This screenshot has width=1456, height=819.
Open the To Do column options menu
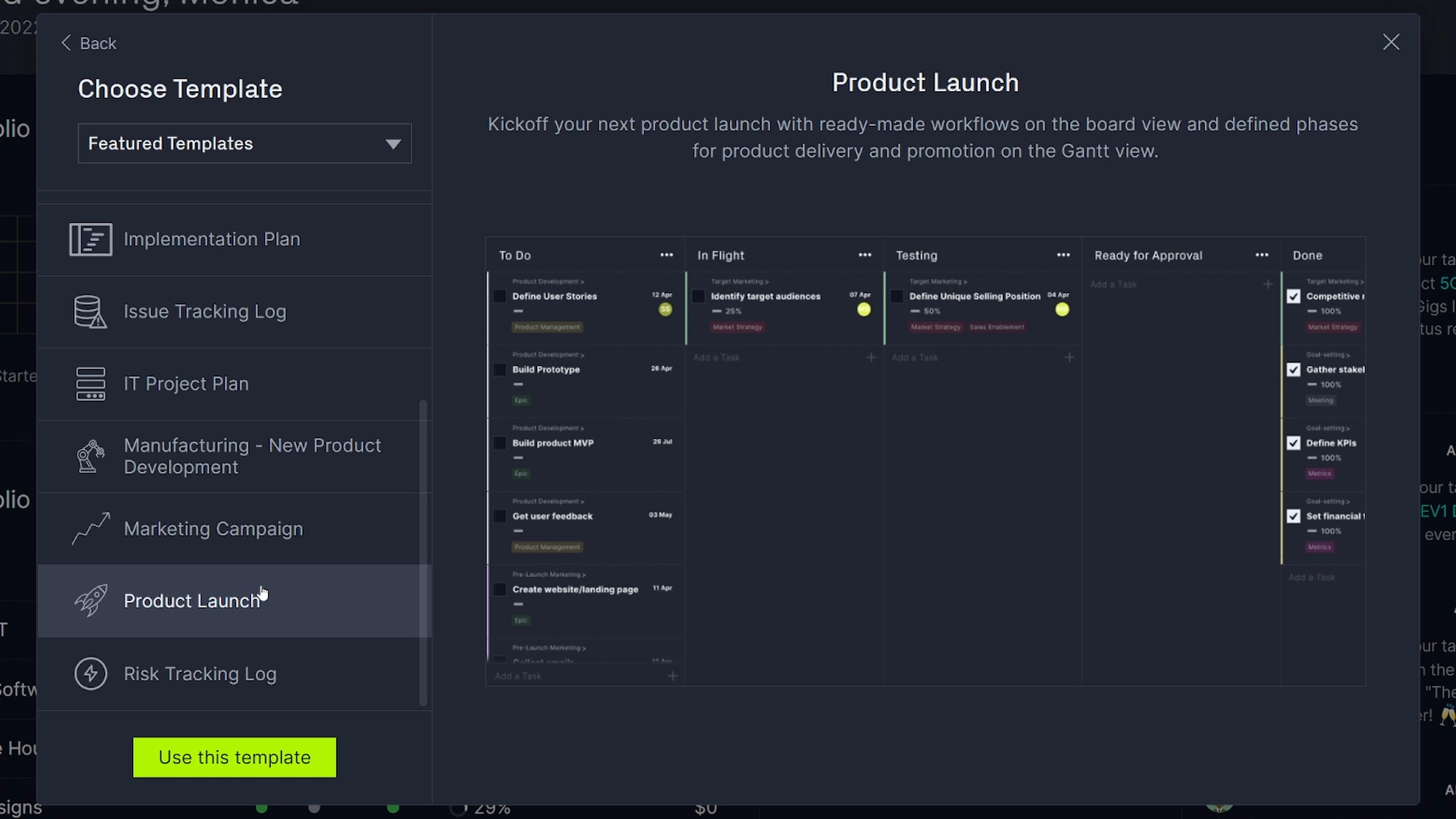pyautogui.click(x=667, y=256)
